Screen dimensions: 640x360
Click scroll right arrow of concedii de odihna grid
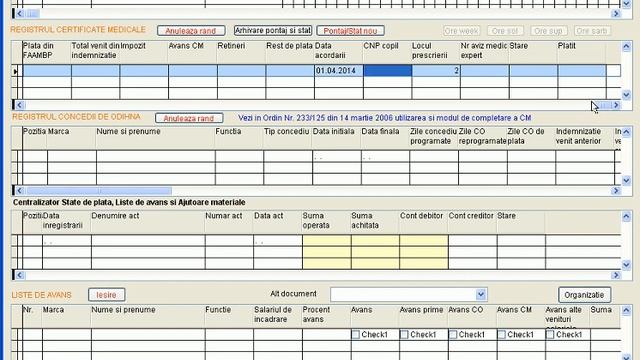[616, 191]
